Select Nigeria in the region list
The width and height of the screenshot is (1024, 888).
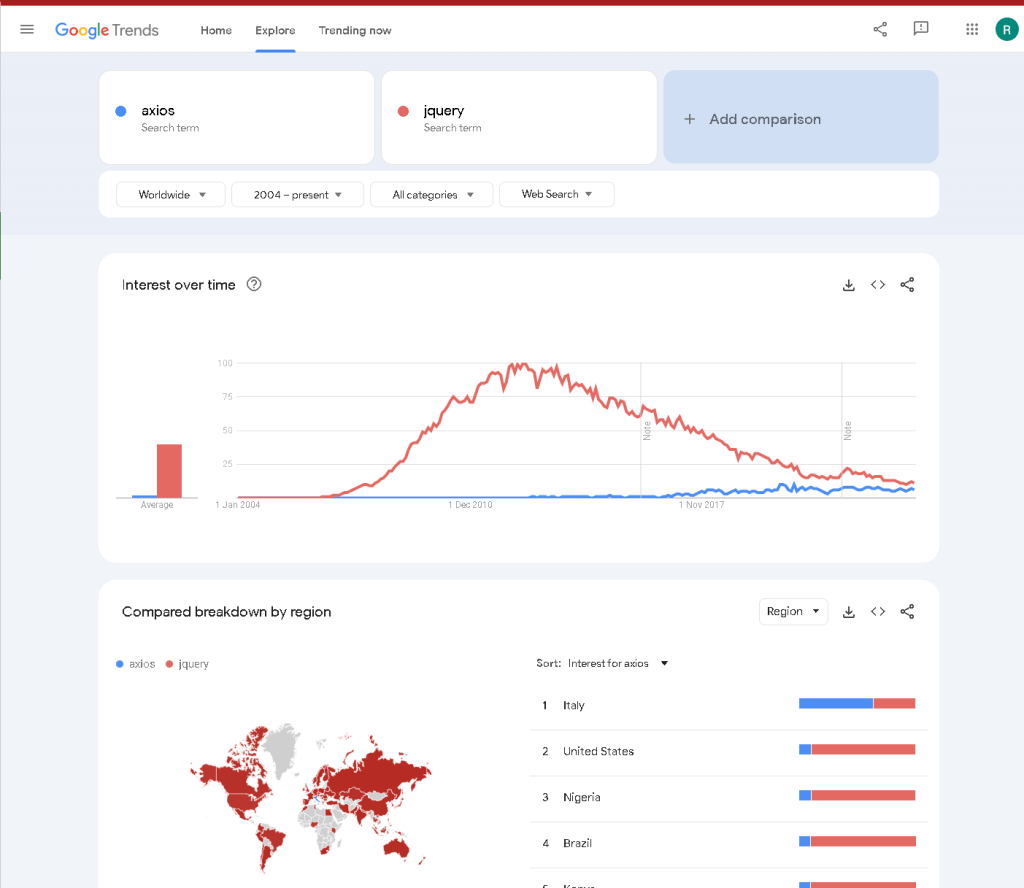click(x=581, y=797)
